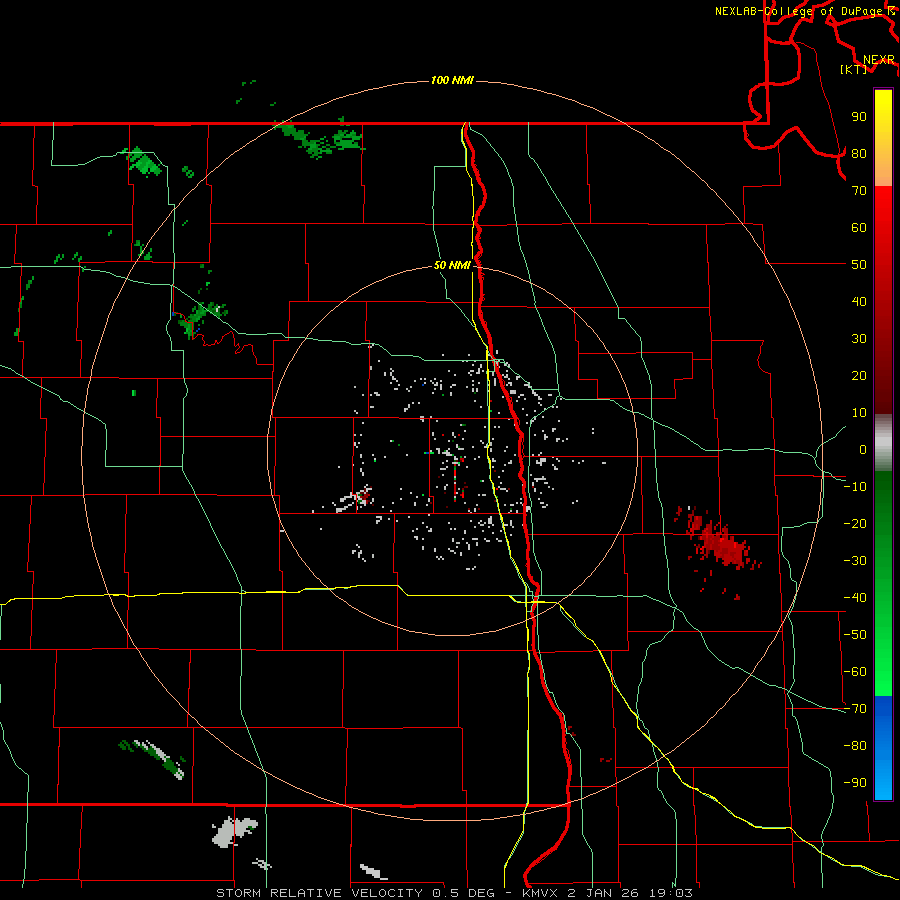900x900 pixels.
Task: Select the 50 NMI range ring label
Action: [x=452, y=265]
